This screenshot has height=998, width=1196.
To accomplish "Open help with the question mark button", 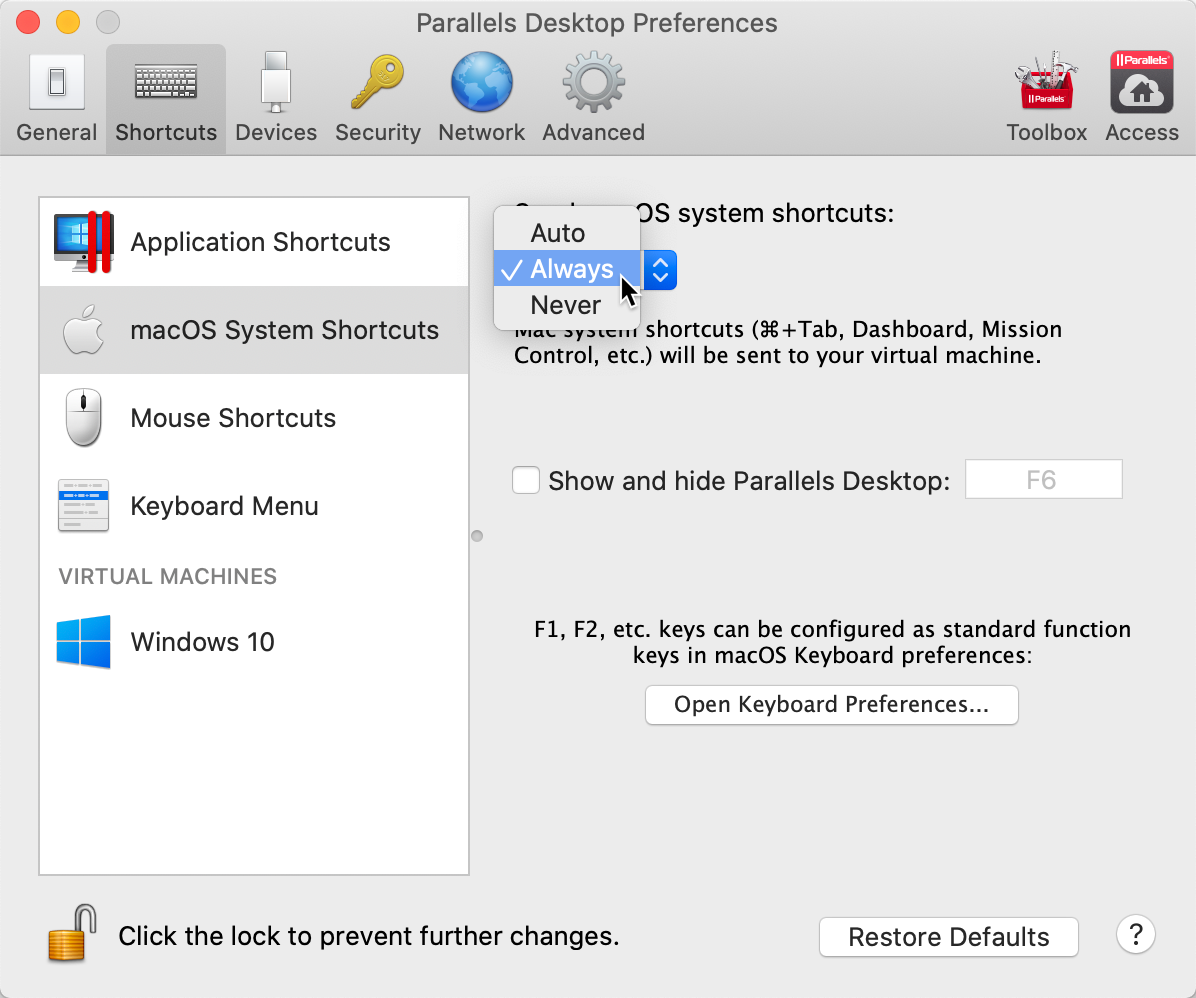I will point(1136,934).
